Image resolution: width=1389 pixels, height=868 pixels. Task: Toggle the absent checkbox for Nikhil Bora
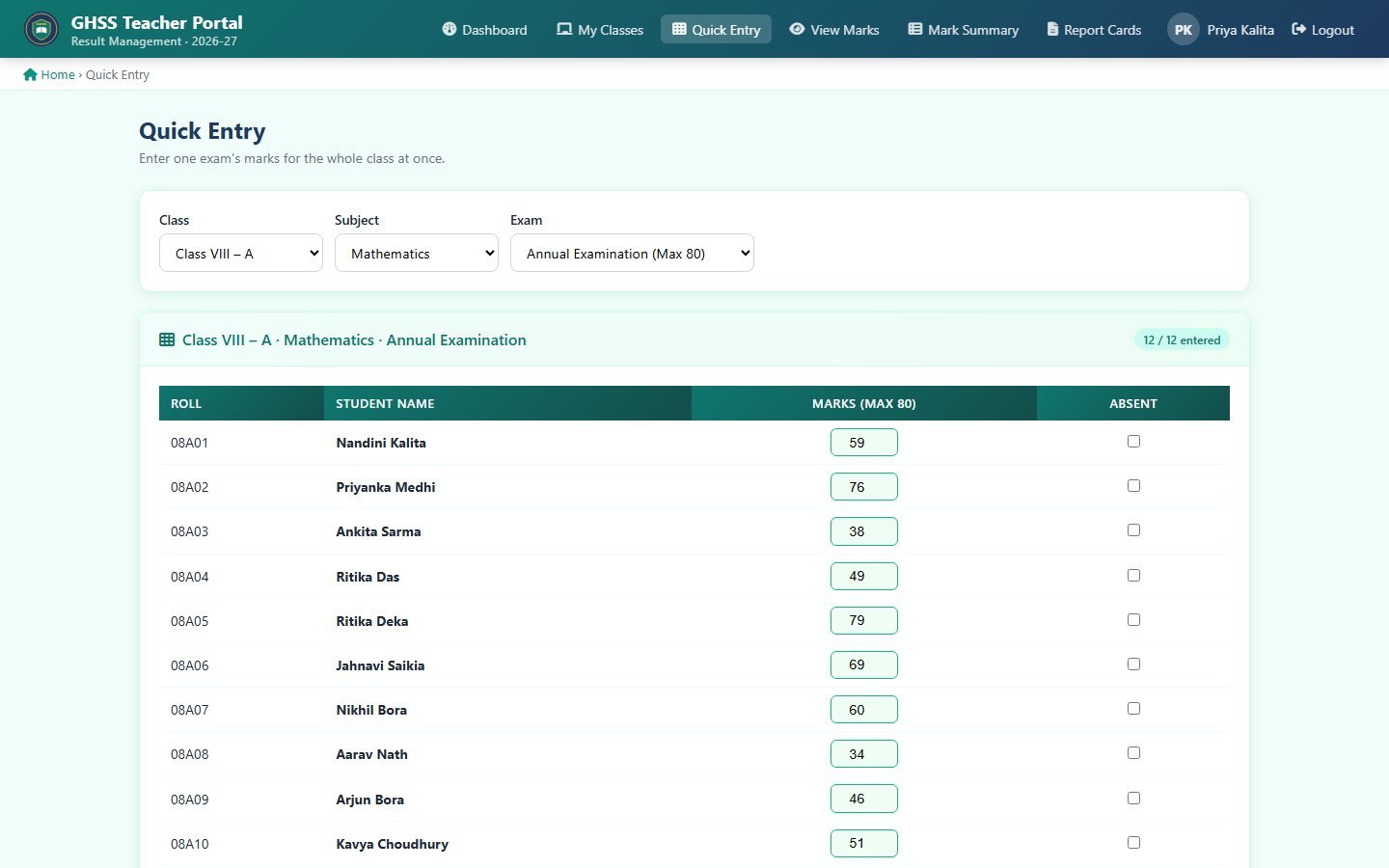pos(1133,709)
